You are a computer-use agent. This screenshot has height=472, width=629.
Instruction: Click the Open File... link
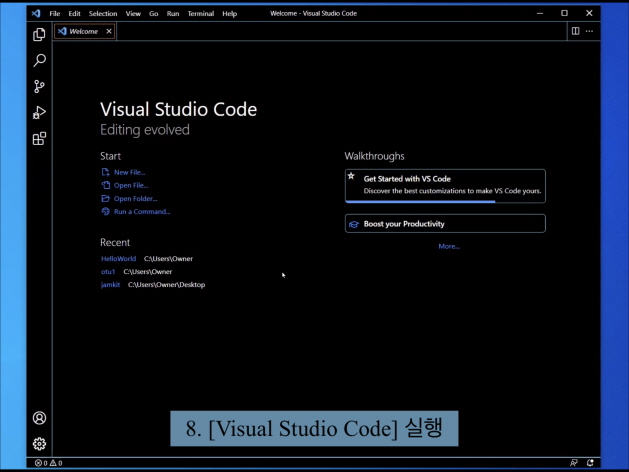(131, 185)
